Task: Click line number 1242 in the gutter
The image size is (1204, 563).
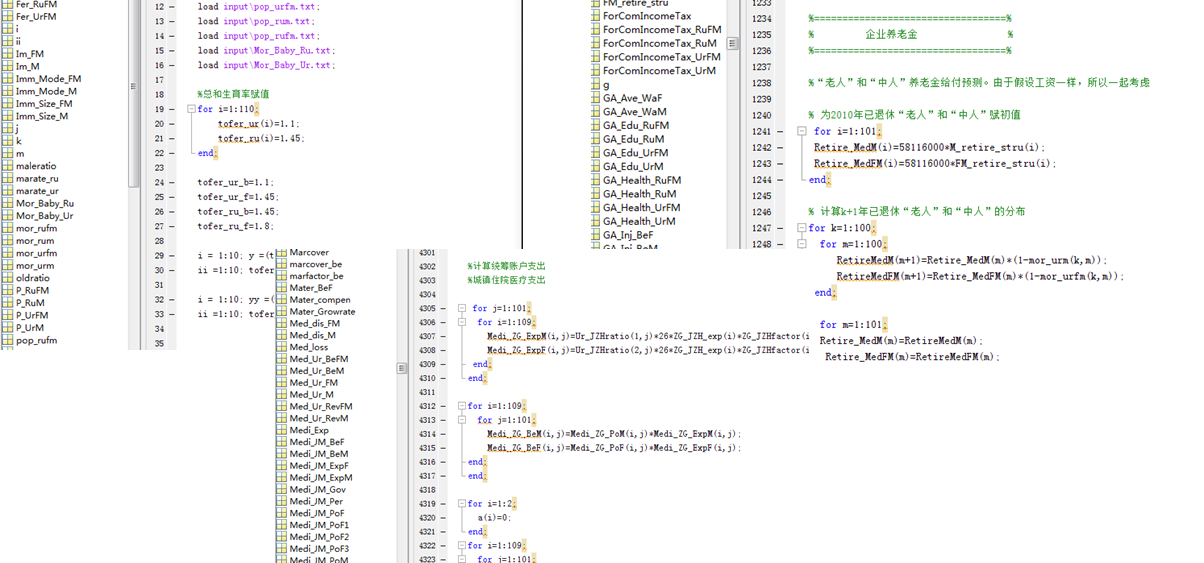Action: point(761,148)
